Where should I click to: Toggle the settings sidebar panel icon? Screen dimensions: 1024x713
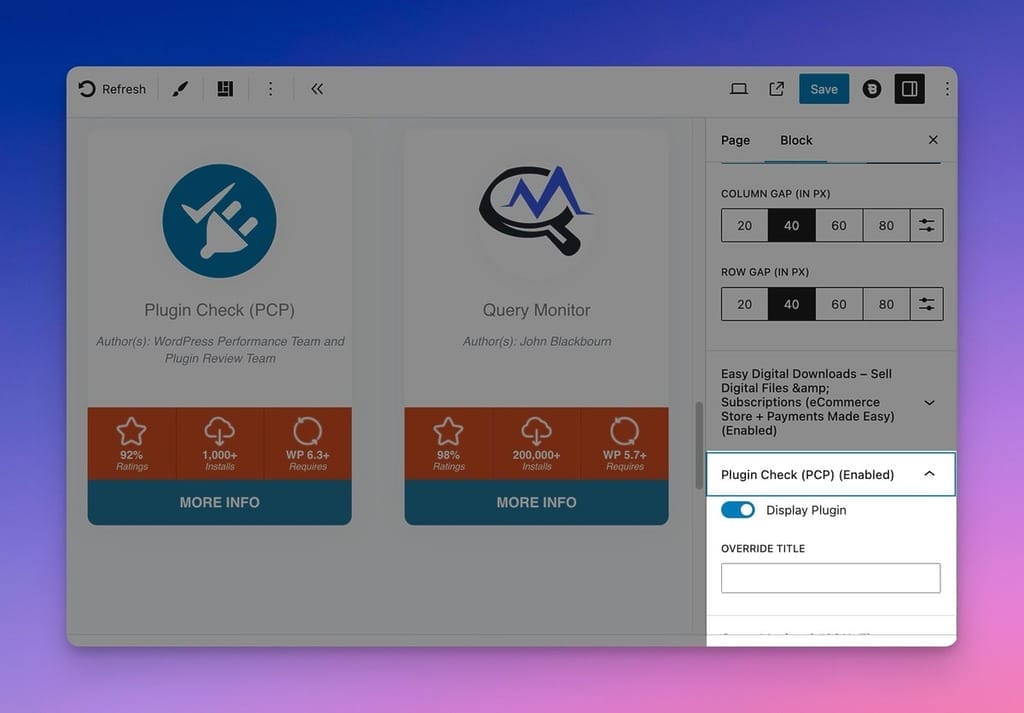coord(909,88)
